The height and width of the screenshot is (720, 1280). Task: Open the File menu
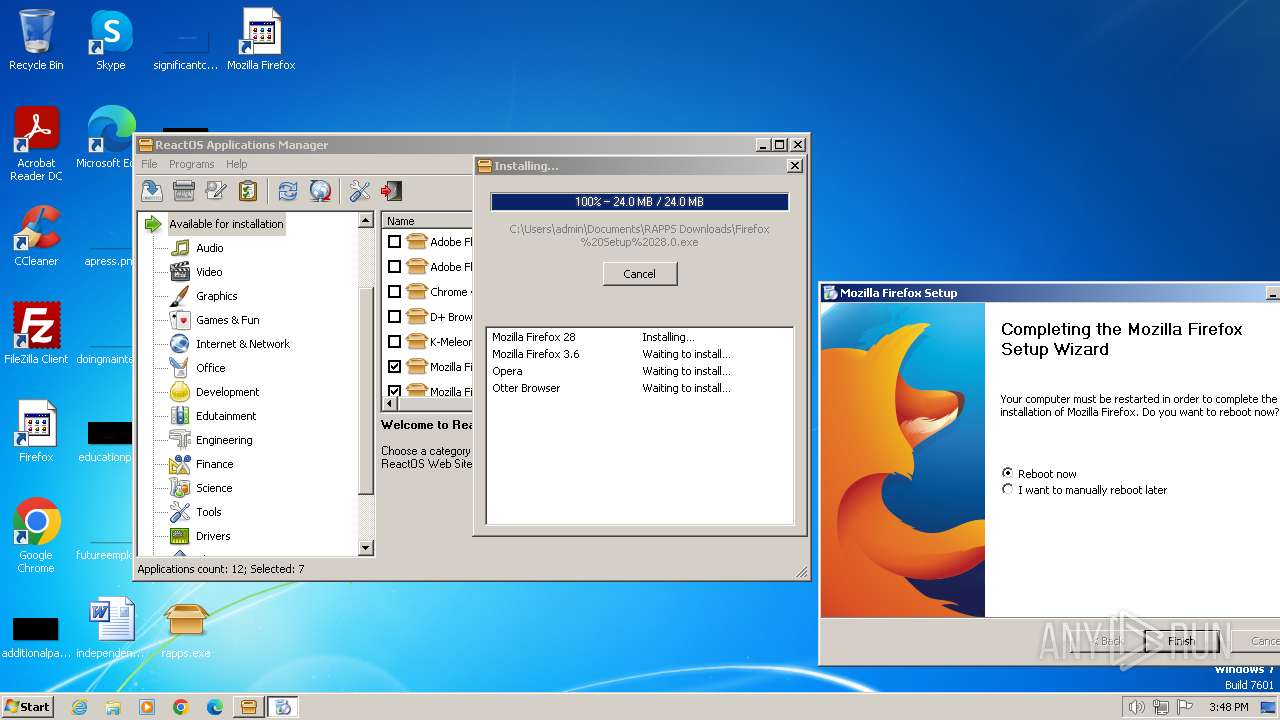pyautogui.click(x=149, y=164)
